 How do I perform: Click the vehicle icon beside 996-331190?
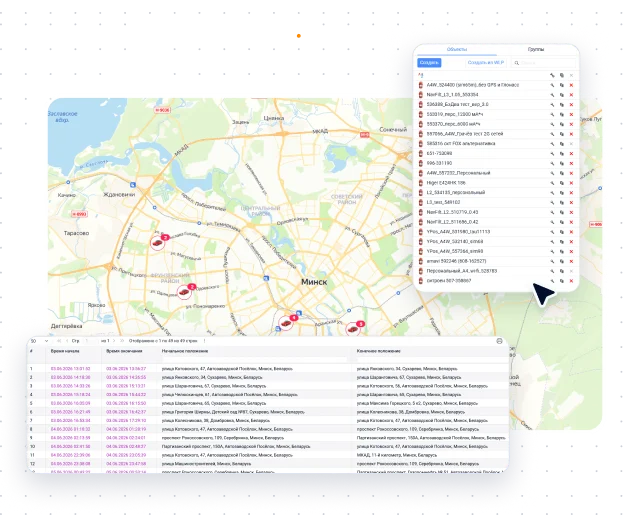click(x=421, y=163)
